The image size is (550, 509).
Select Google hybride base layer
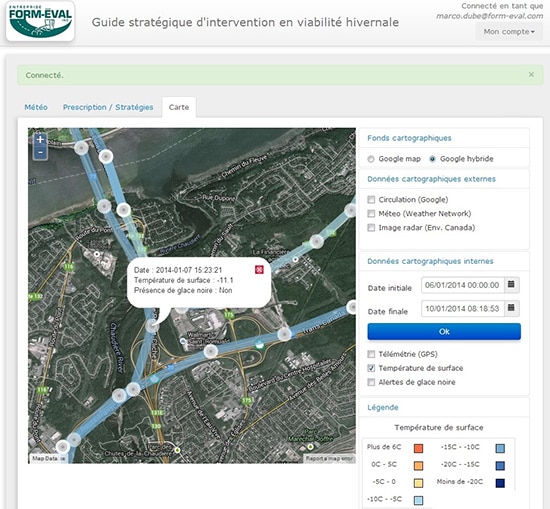[432, 159]
